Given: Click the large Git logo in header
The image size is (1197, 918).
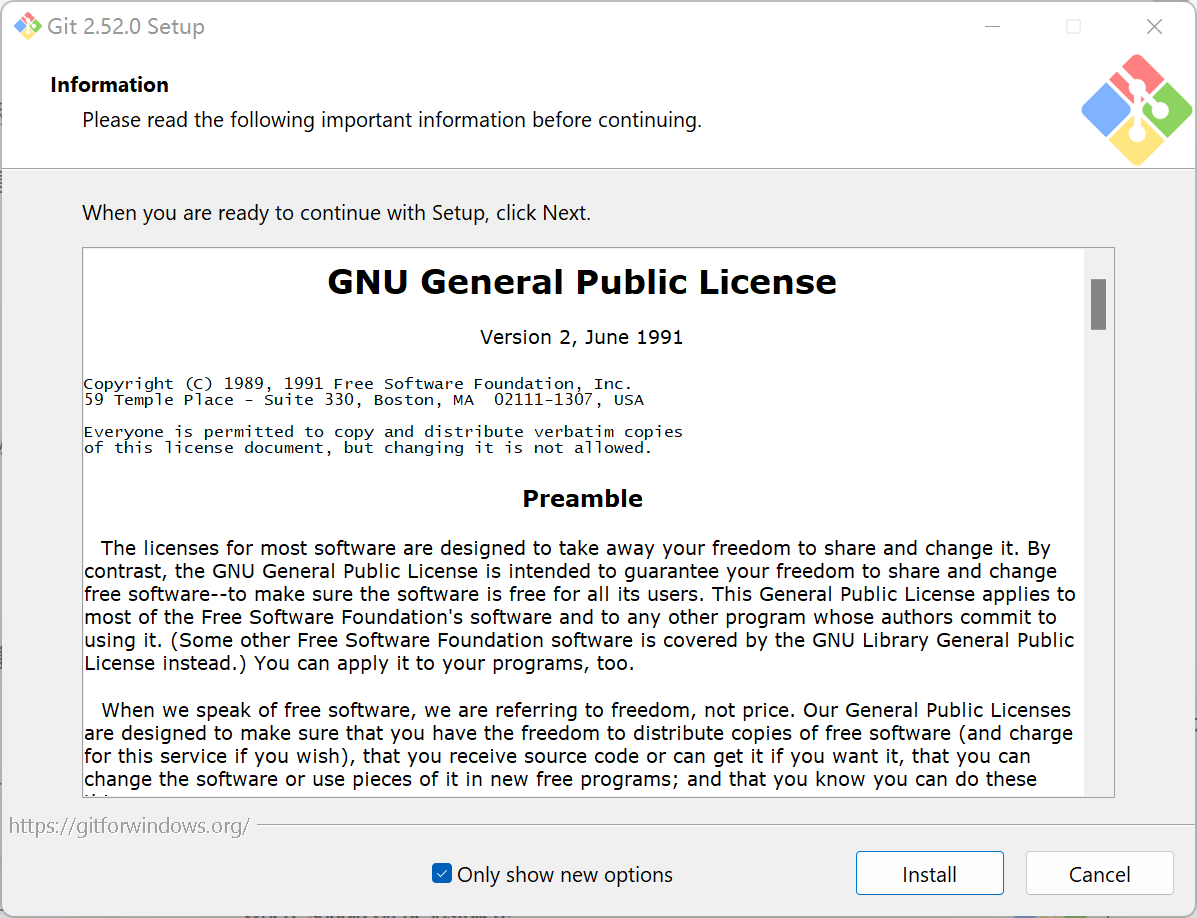Looking at the screenshot, I should [x=1137, y=110].
